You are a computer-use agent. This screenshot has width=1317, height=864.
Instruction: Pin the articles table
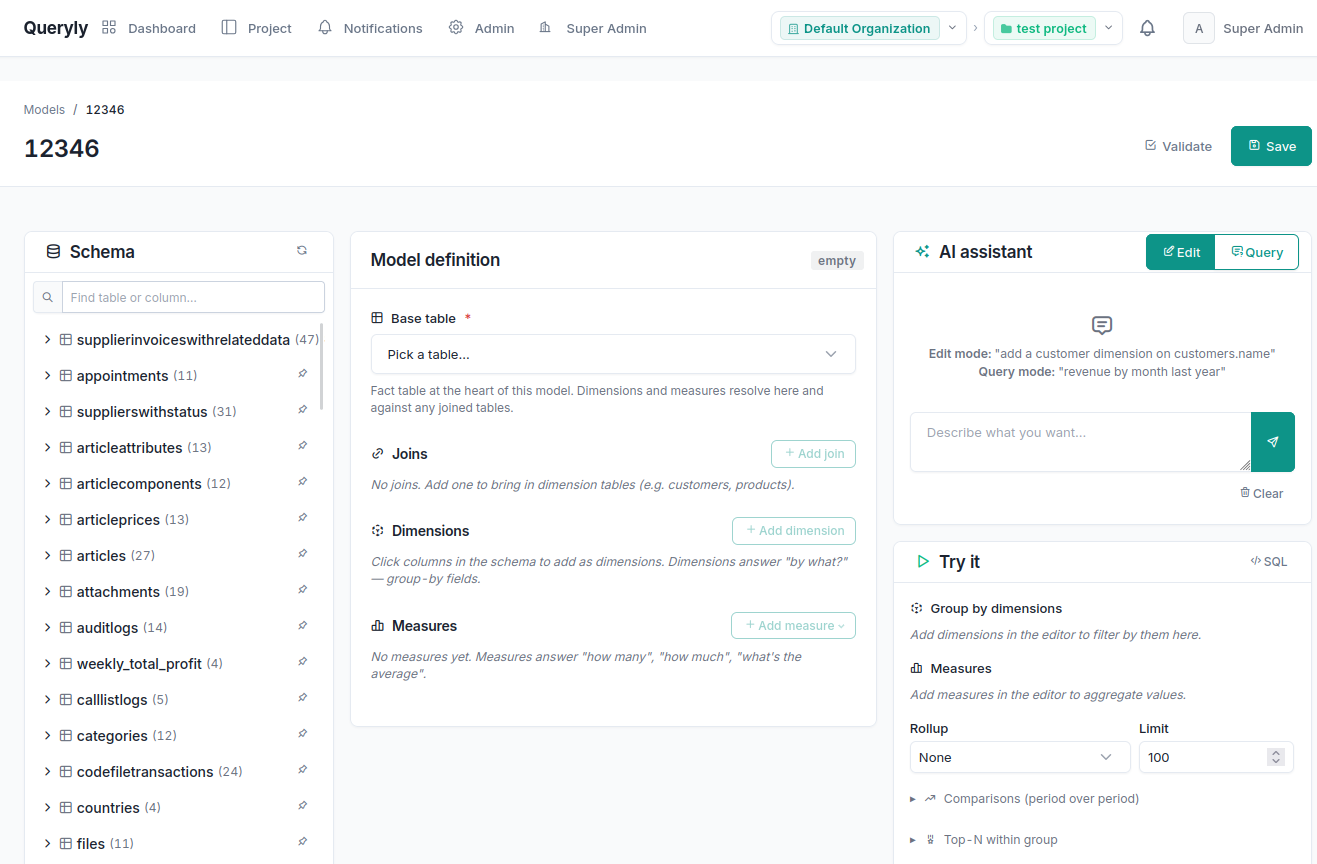(x=302, y=555)
